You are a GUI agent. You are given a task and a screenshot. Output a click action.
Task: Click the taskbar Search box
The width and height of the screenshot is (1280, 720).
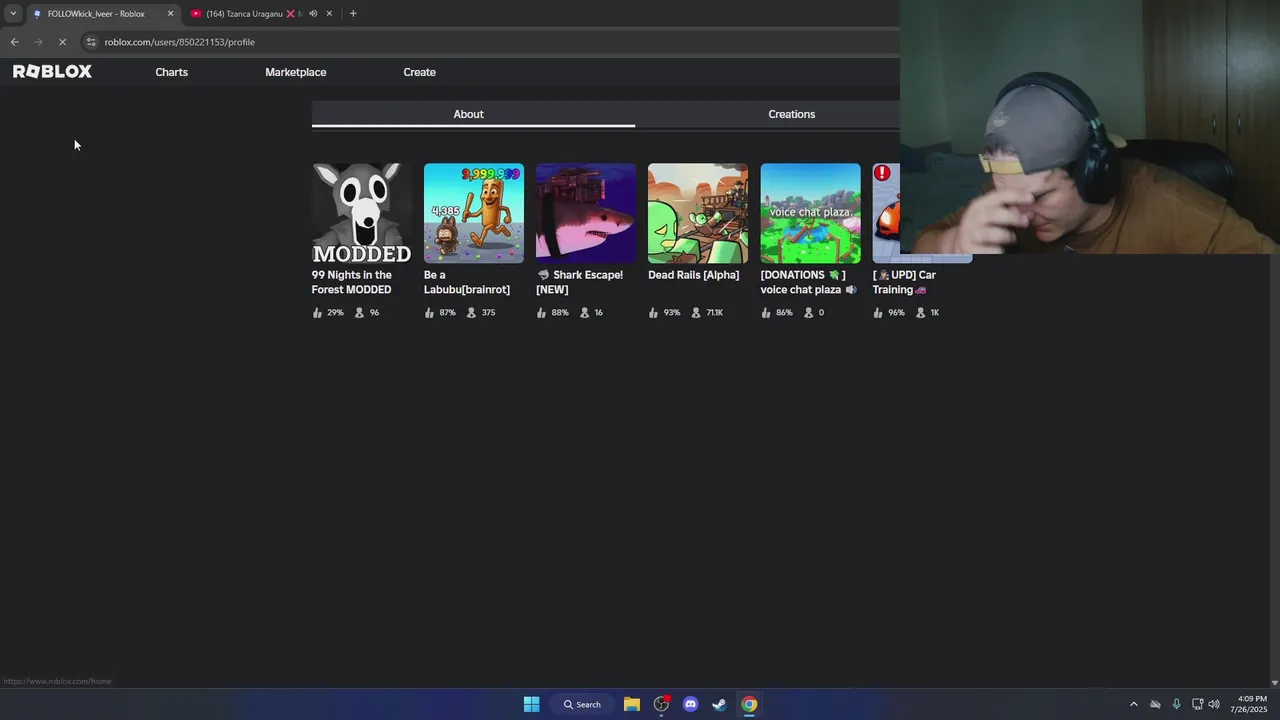(582, 704)
